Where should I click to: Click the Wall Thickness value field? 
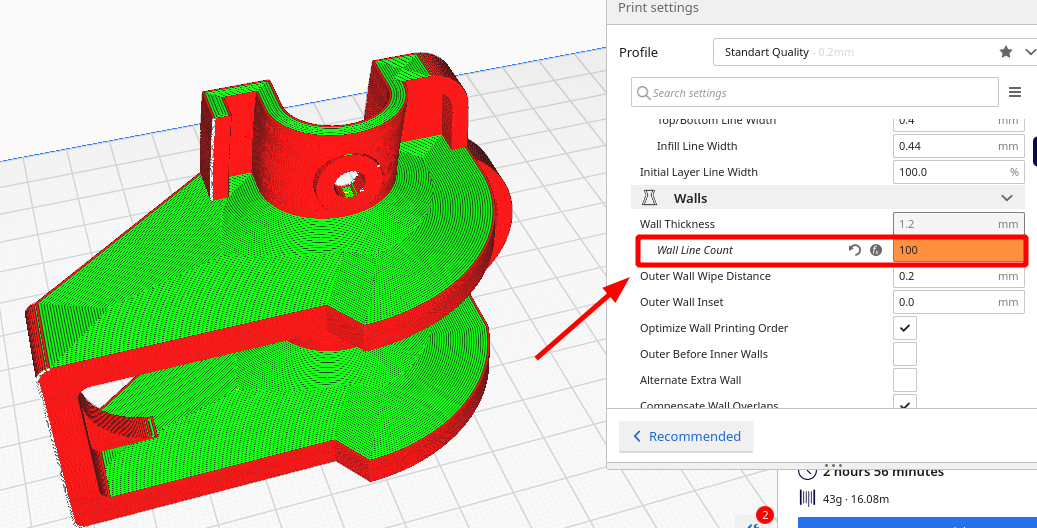(x=958, y=224)
